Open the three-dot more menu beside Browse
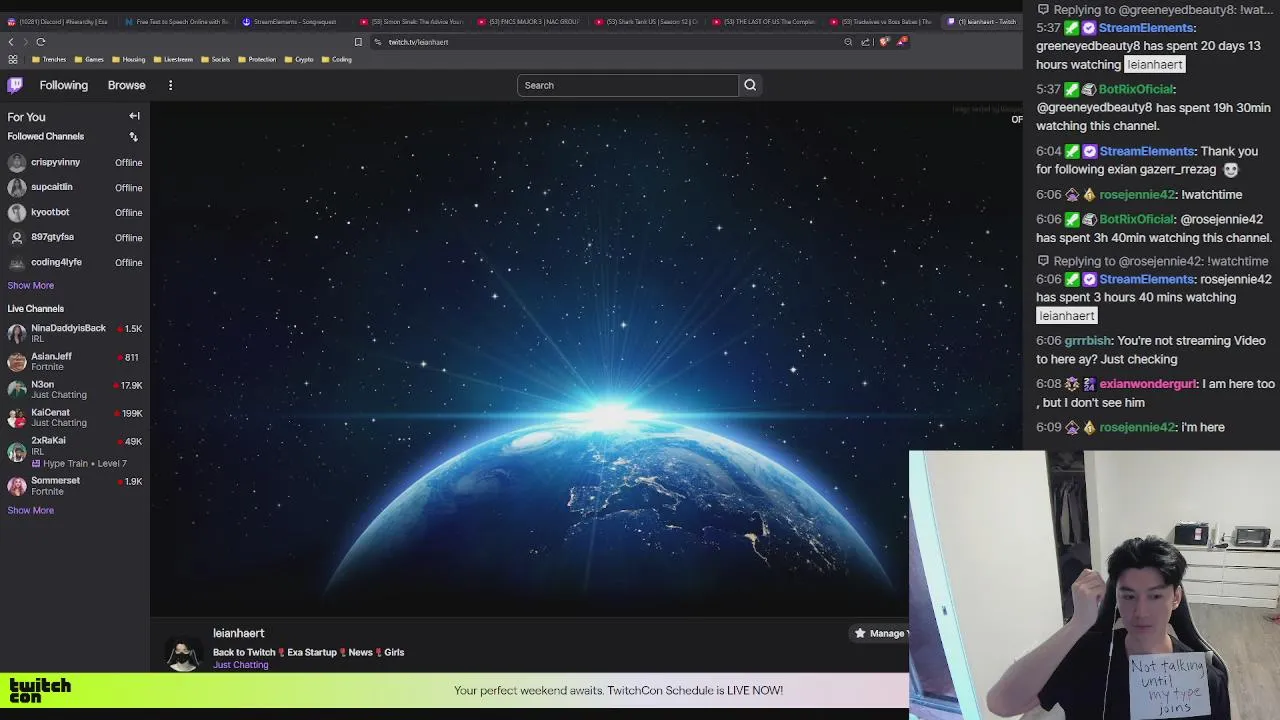 coord(170,85)
